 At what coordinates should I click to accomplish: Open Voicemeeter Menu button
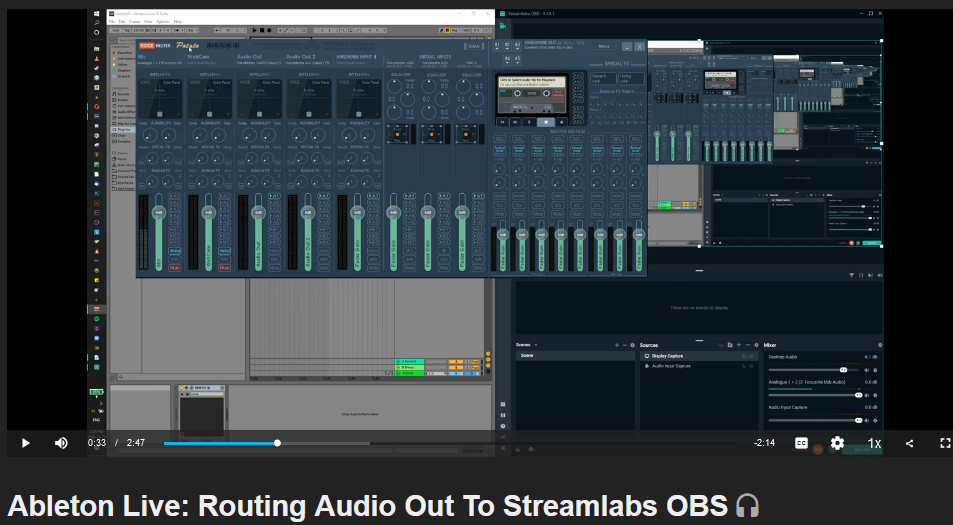(x=604, y=46)
